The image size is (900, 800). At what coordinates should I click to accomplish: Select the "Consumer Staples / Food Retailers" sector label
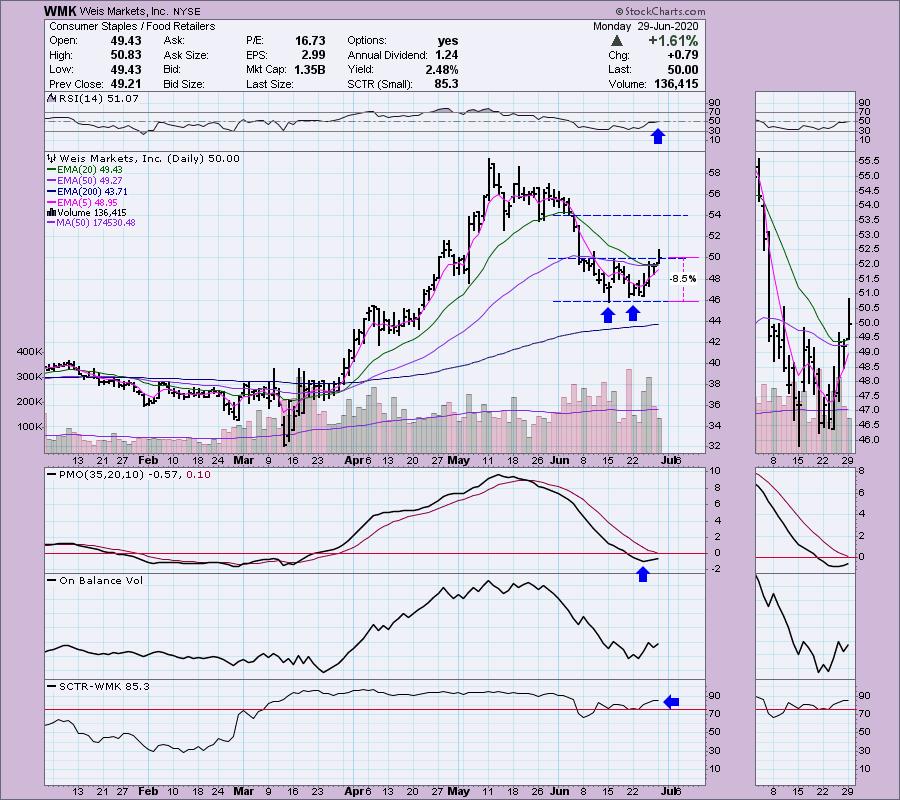point(132,26)
